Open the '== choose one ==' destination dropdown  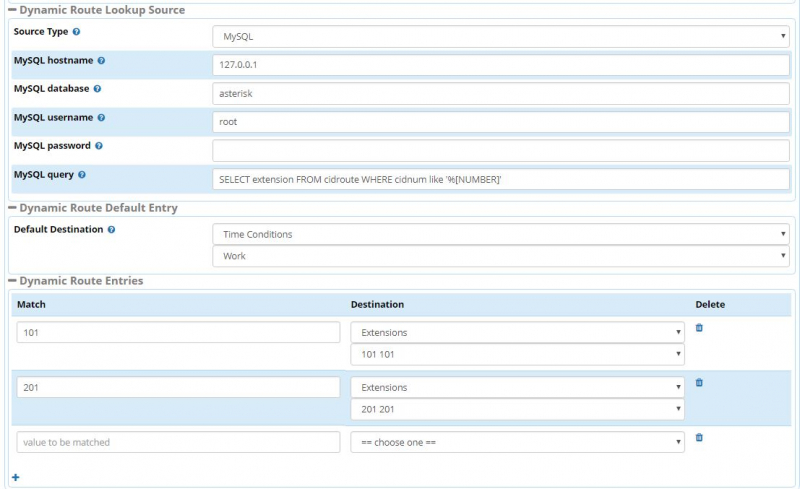pyautogui.click(x=517, y=442)
